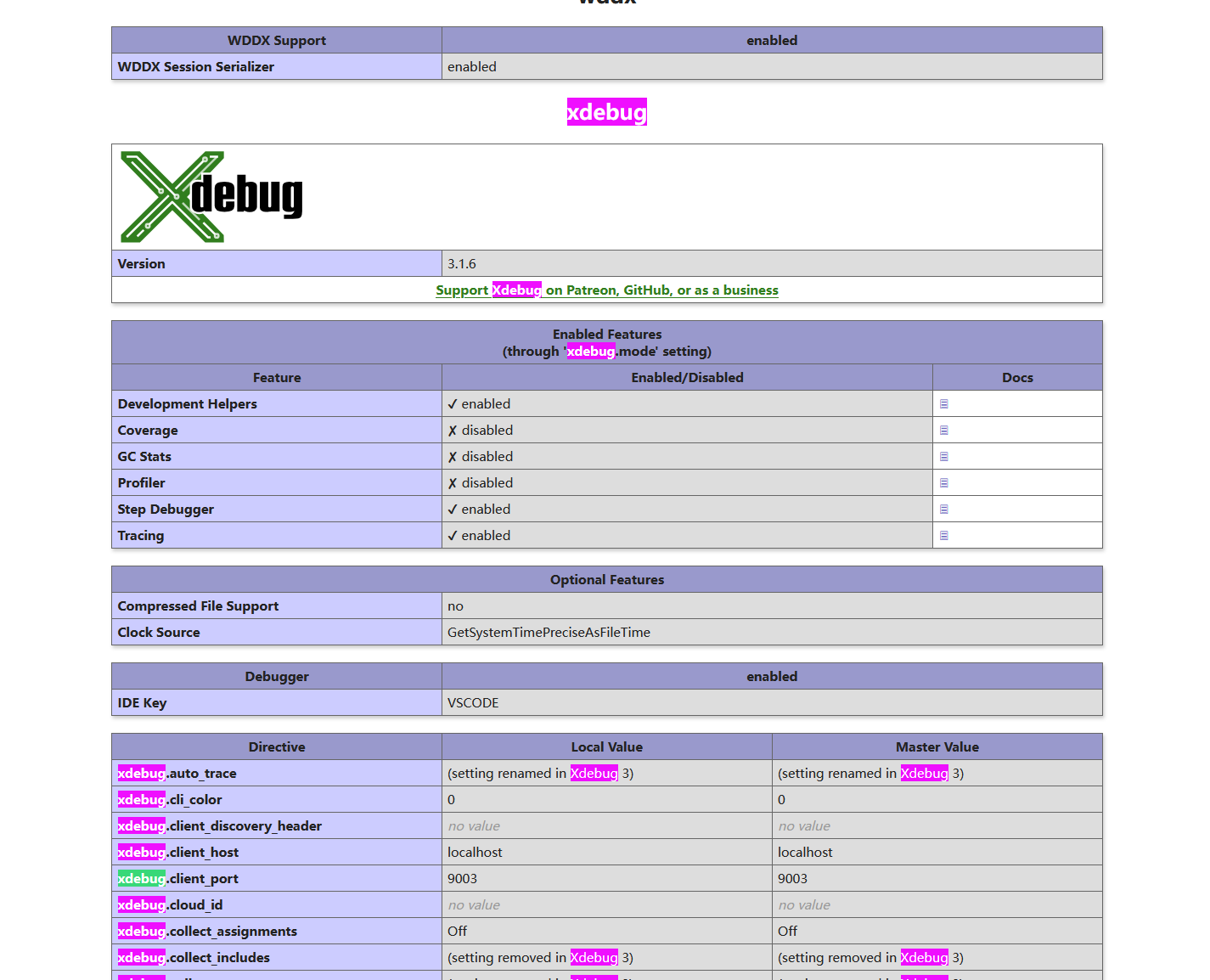Follow the Support Xdebug on Patreon link
This screenshot has width=1210, height=980.
tap(607, 290)
